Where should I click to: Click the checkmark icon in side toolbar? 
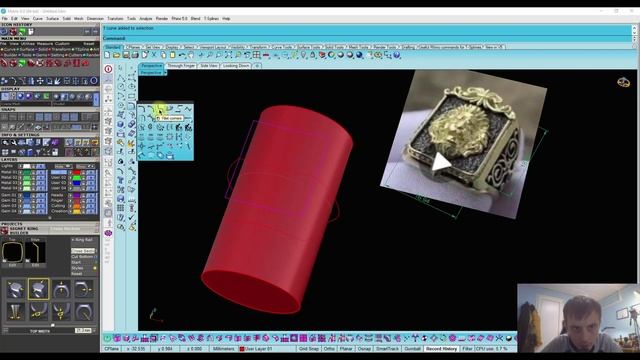coord(132,218)
